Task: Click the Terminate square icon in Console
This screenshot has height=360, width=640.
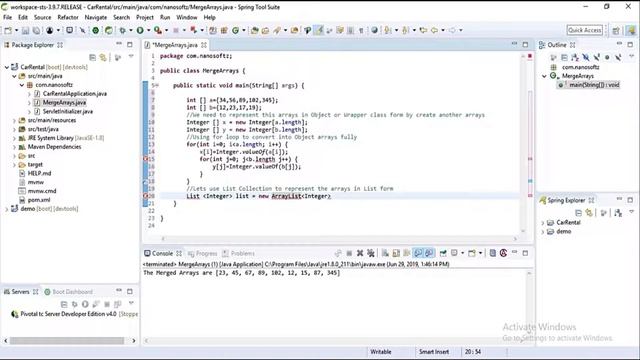Action: point(349,253)
